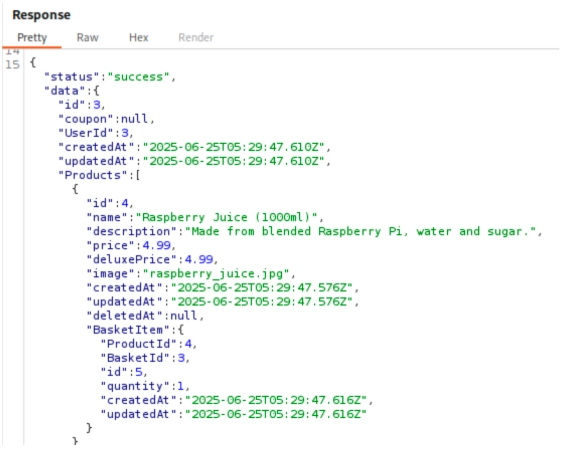Click the "BasketId" value 3
Viewport: 581px width, 464px height.
(181, 358)
